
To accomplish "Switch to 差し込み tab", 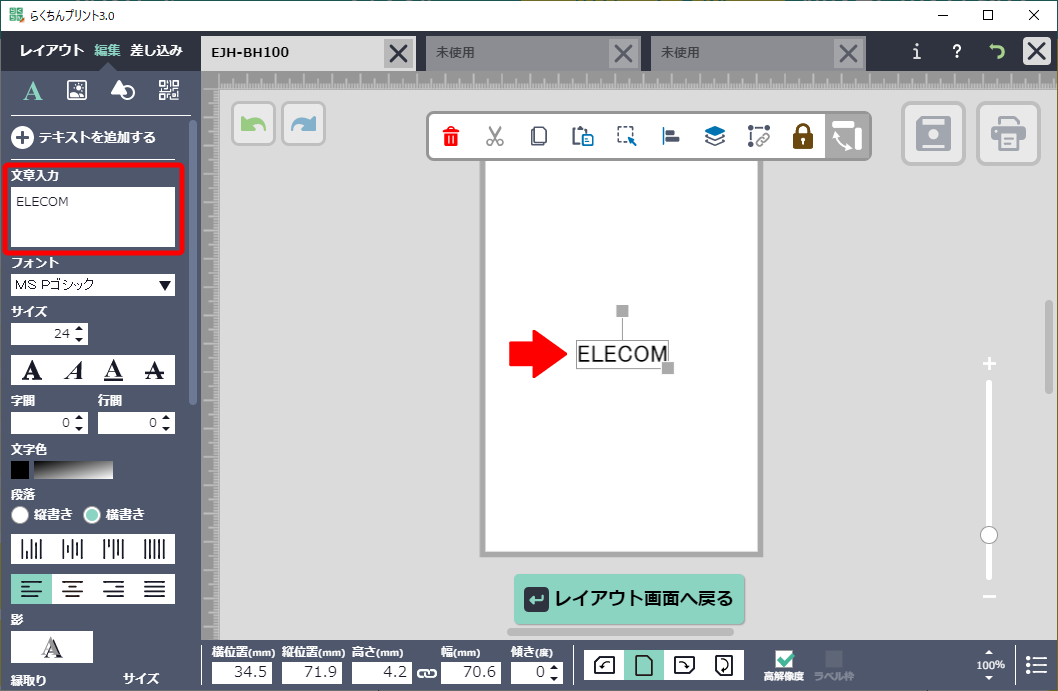I will click(x=157, y=51).
